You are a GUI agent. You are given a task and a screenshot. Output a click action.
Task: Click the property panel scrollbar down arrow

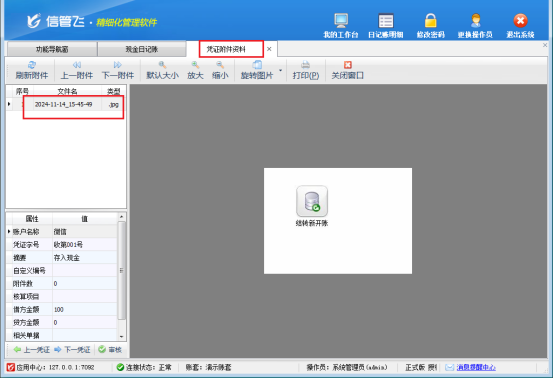[x=121, y=336]
